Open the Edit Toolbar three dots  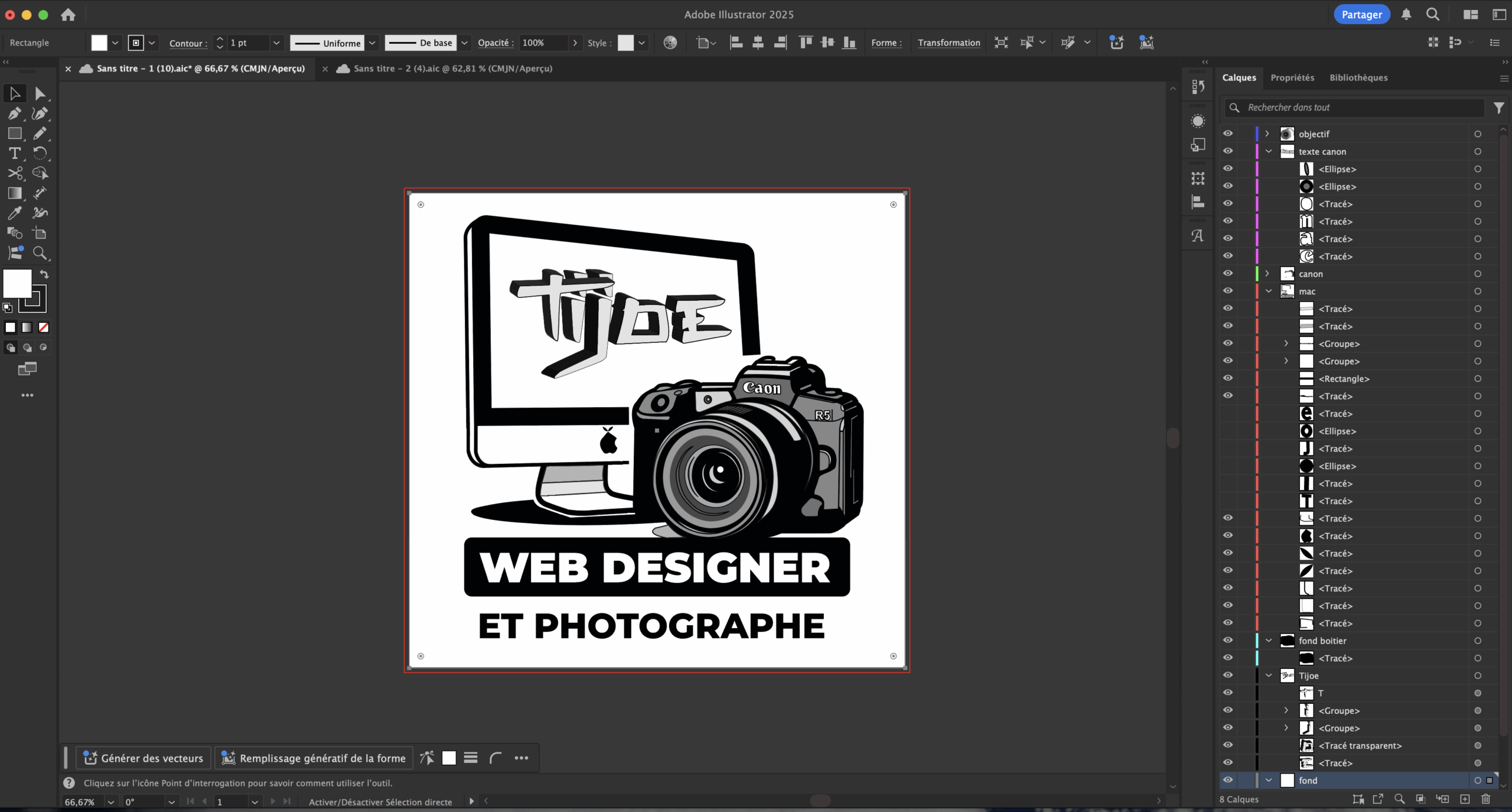[x=27, y=395]
